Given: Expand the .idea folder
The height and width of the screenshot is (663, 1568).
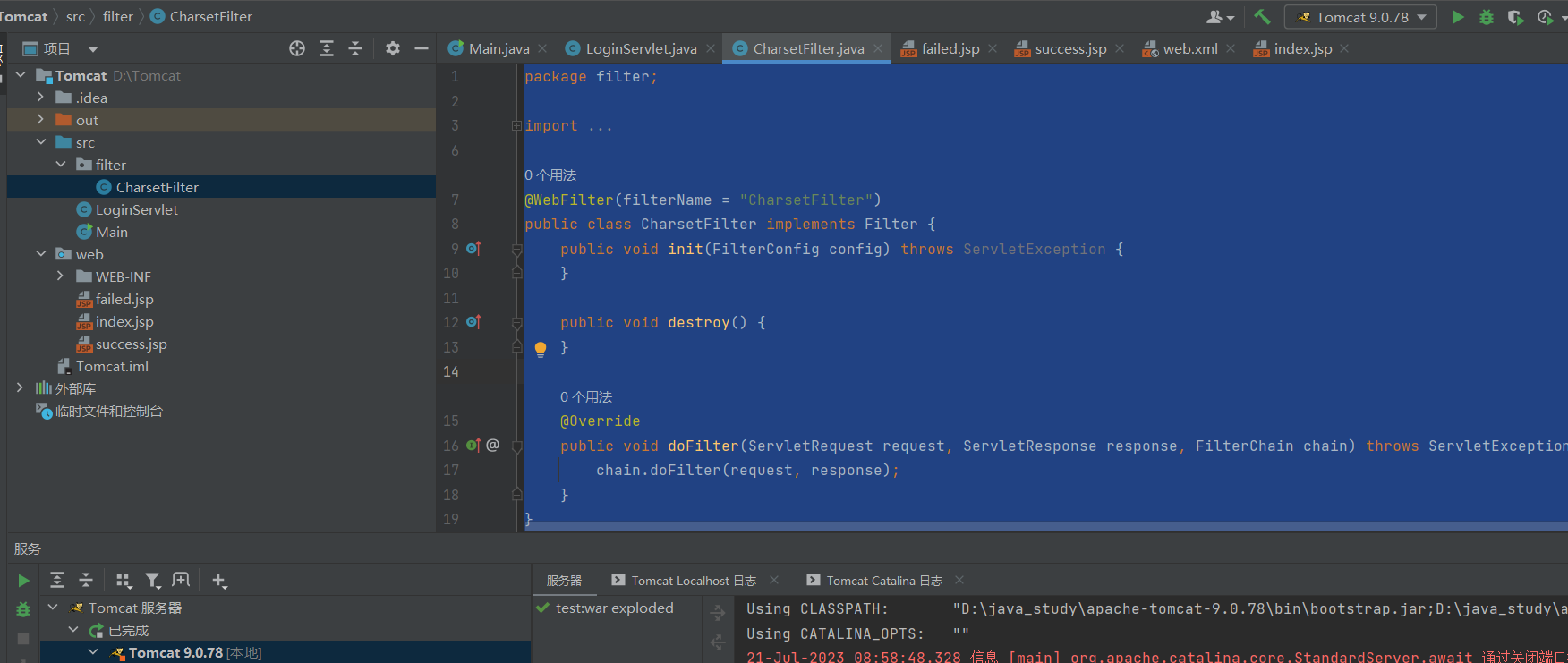Looking at the screenshot, I should 40,98.
